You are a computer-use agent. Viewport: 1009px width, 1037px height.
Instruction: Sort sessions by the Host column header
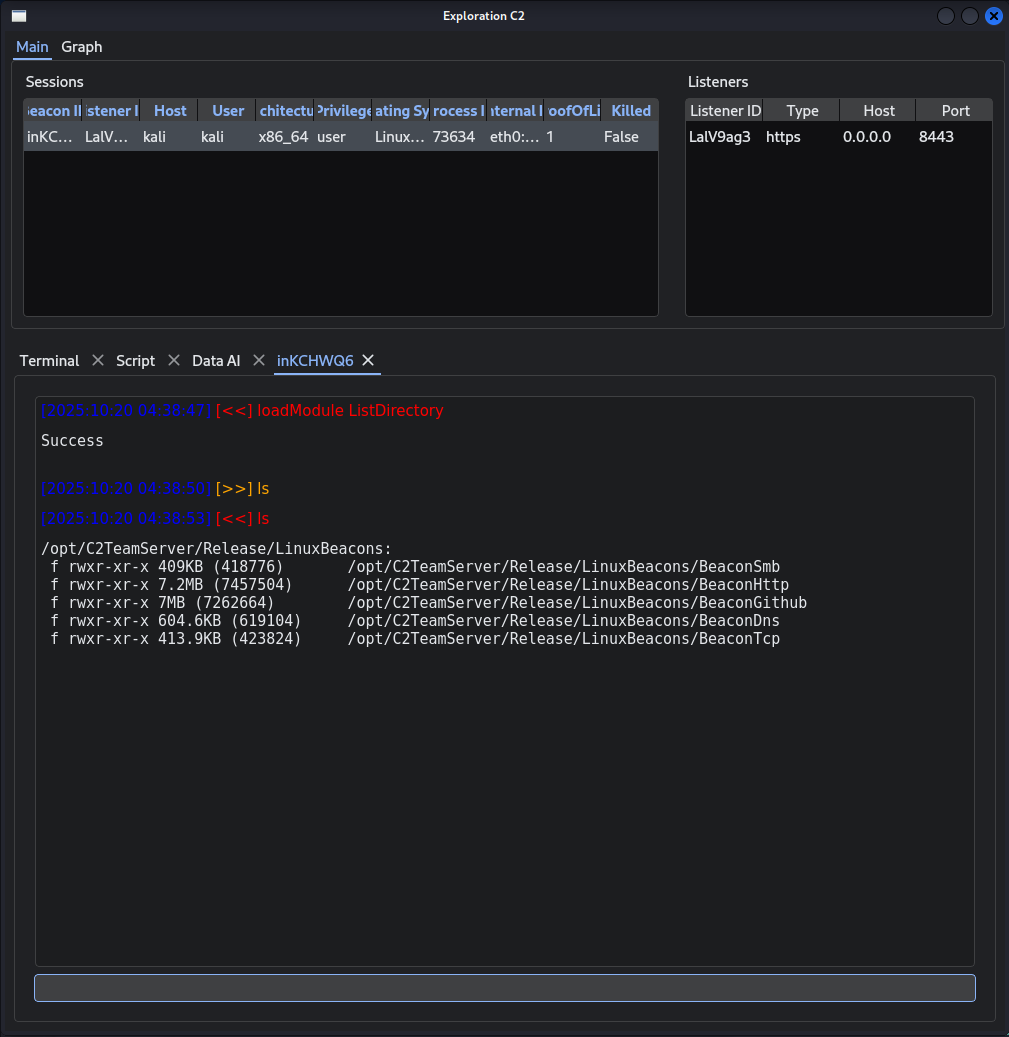click(169, 110)
